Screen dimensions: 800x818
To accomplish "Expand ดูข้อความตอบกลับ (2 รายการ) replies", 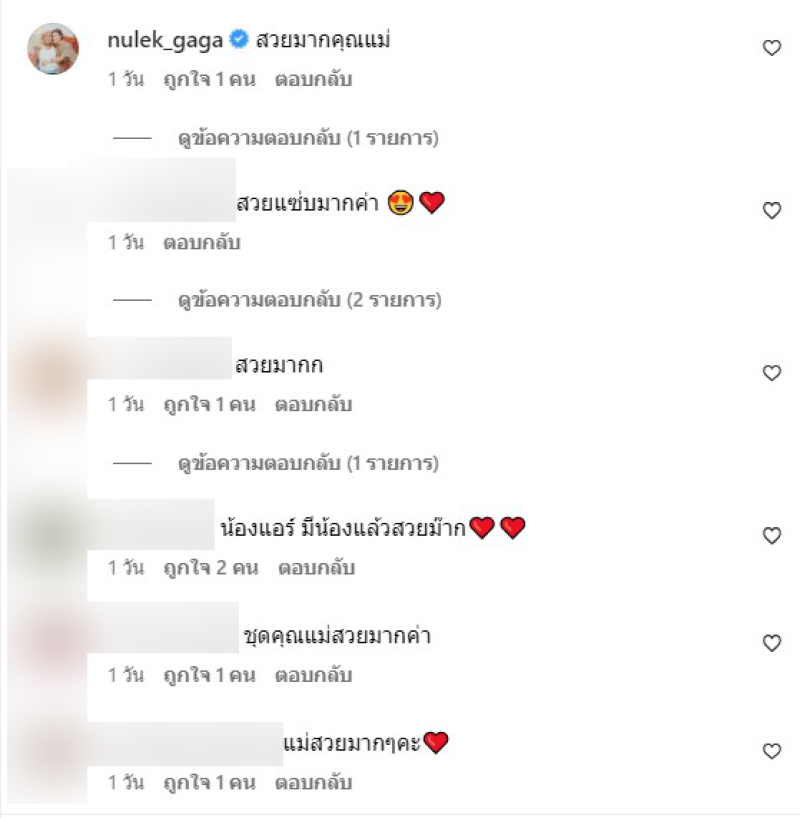I will click(309, 300).
